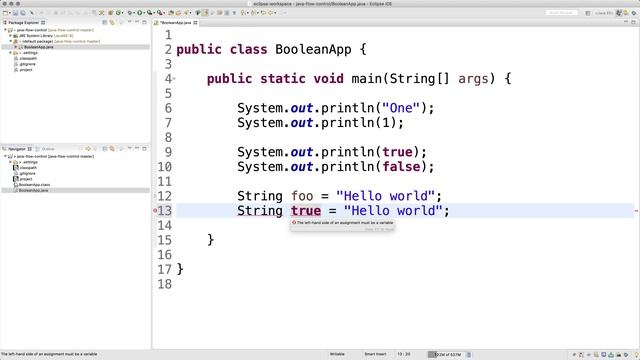Collapse the default package node
Screen dimensions: 640x360
click(11, 42)
